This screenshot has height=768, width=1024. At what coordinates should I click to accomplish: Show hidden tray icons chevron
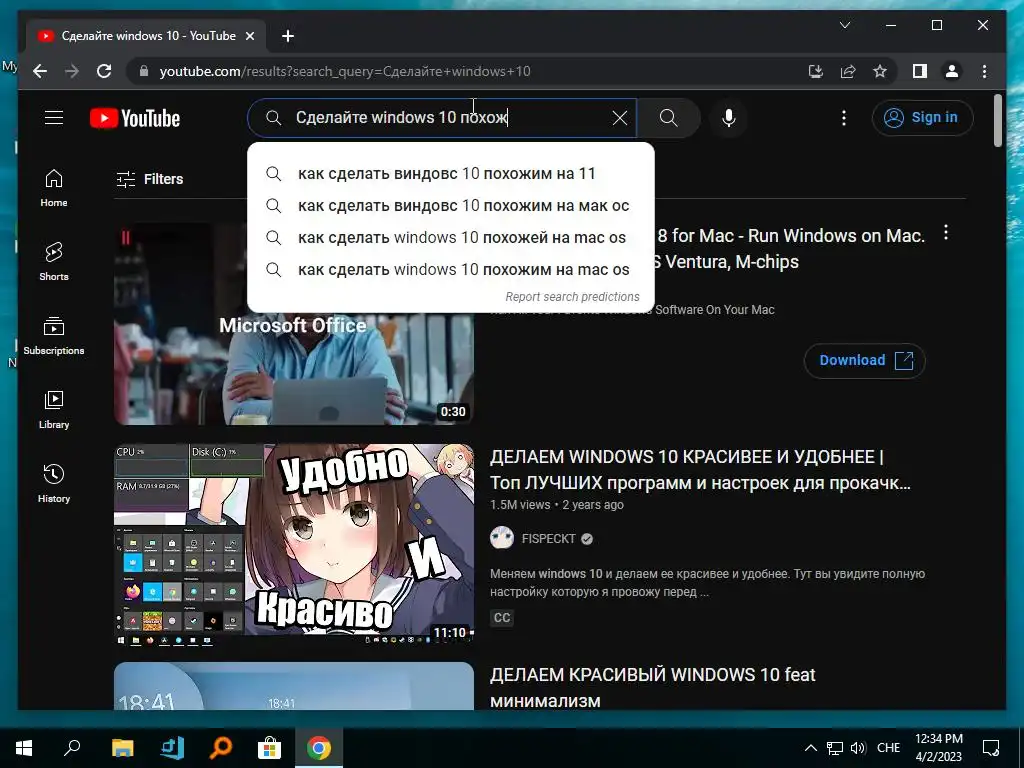pos(810,748)
